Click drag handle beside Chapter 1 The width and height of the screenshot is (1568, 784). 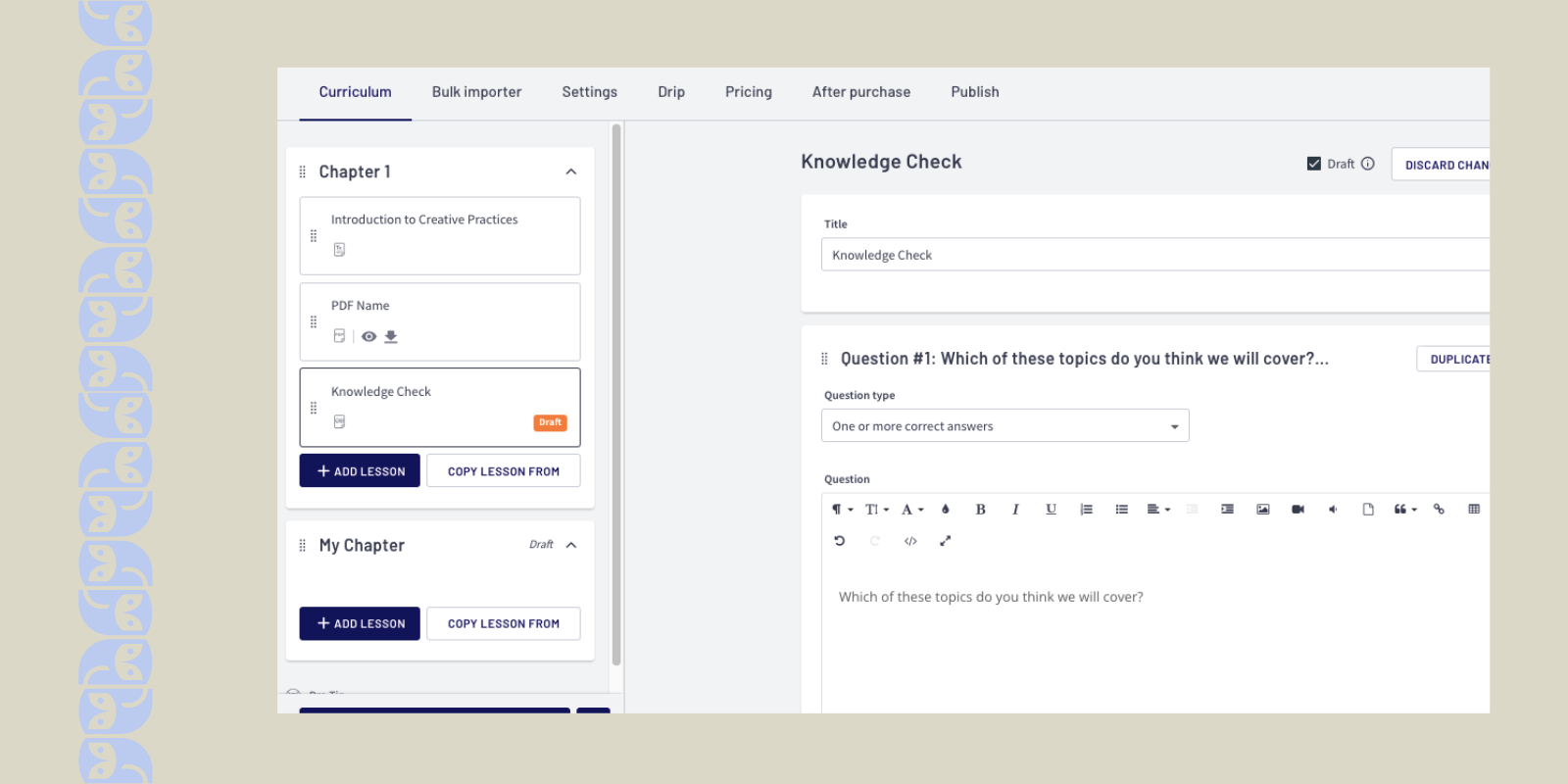[x=302, y=171]
